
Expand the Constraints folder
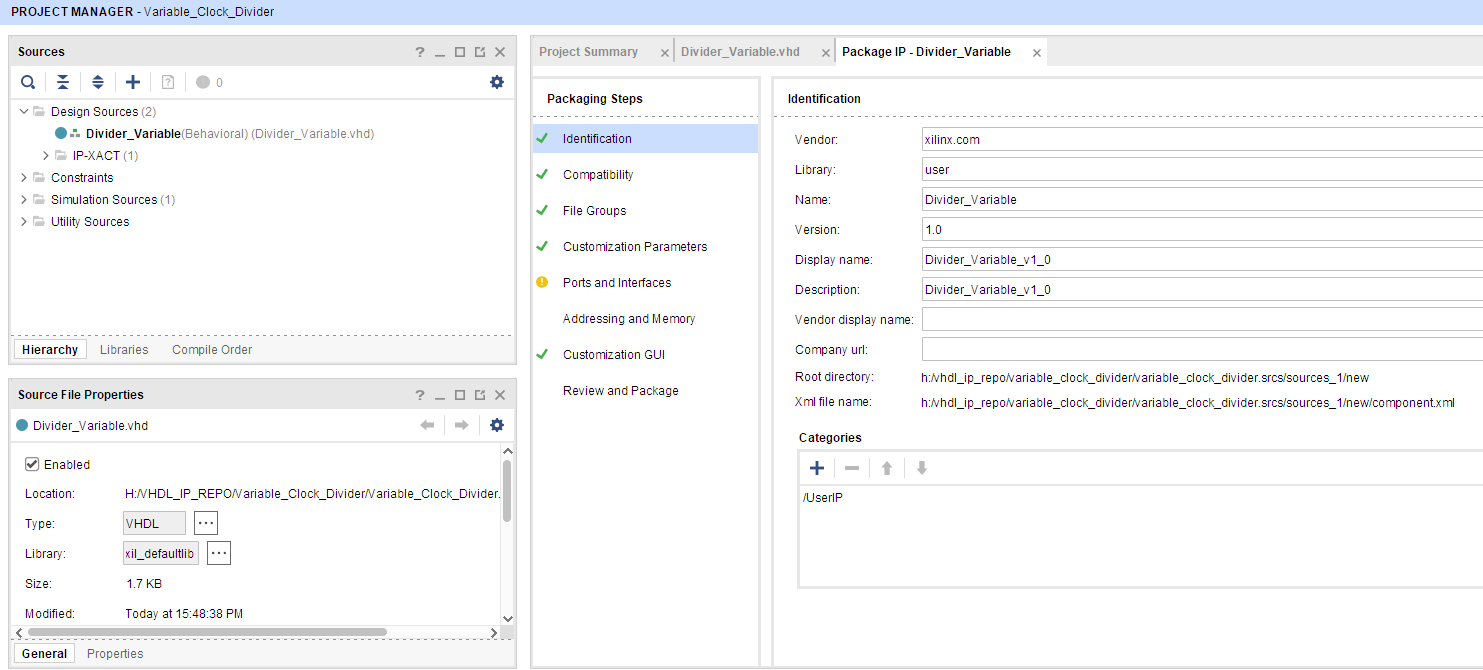23,177
